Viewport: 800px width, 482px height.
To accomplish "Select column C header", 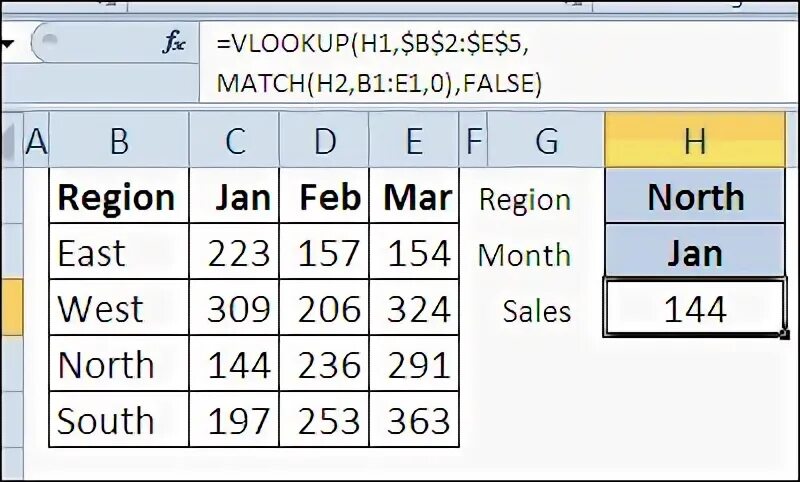I will [x=234, y=140].
